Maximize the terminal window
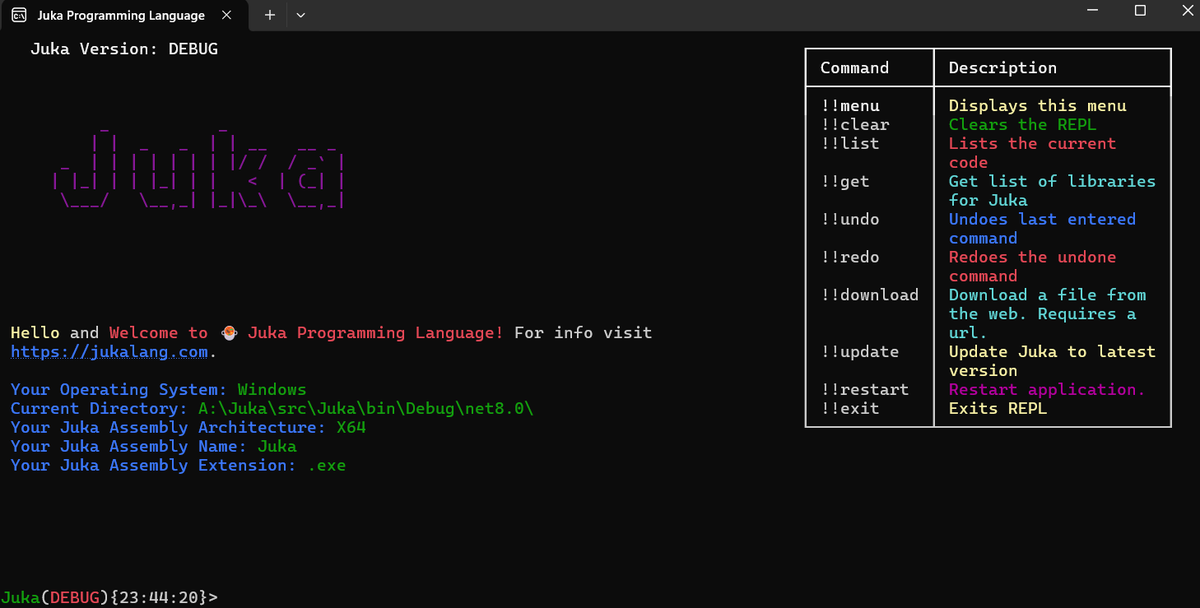 click(x=1140, y=11)
